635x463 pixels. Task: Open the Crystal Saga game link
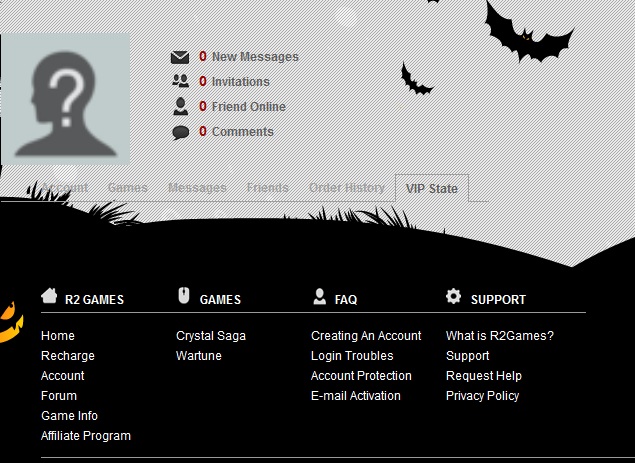click(211, 336)
